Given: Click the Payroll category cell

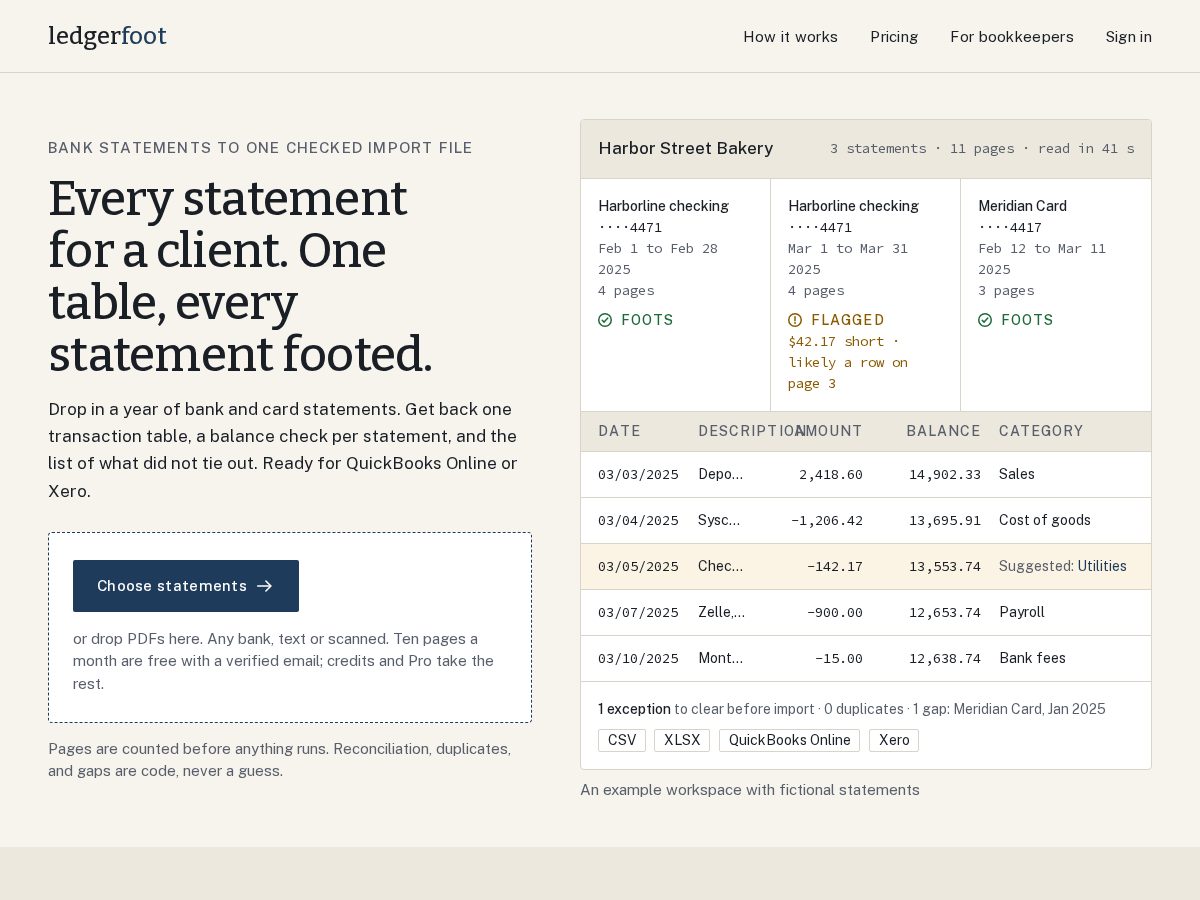Looking at the screenshot, I should [x=1022, y=613].
